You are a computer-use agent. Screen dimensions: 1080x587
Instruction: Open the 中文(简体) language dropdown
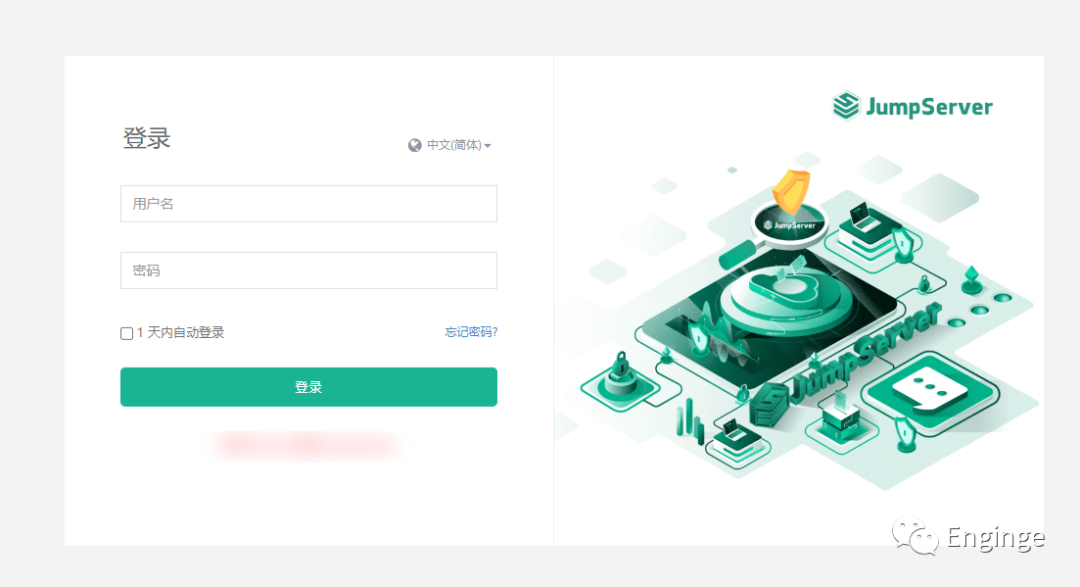[450, 145]
